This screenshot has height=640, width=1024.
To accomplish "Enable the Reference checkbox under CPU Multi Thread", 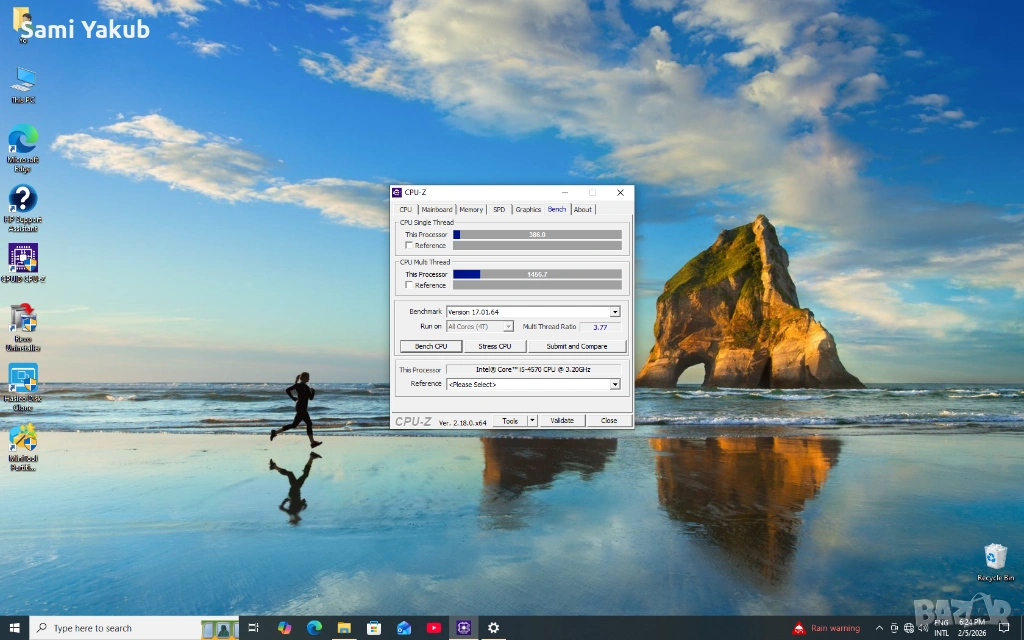I will [x=409, y=285].
